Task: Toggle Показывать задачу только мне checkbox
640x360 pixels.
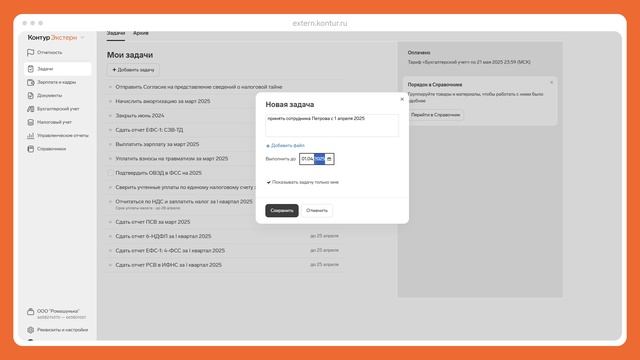Action: [268, 182]
